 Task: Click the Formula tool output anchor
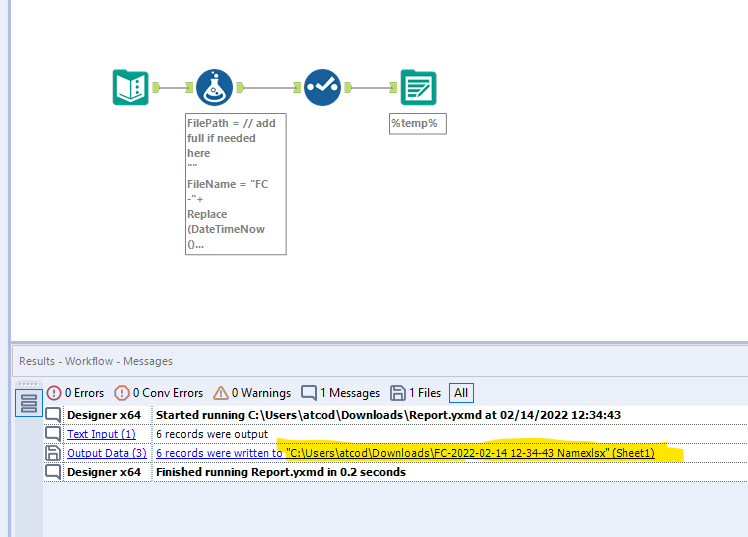coord(240,87)
